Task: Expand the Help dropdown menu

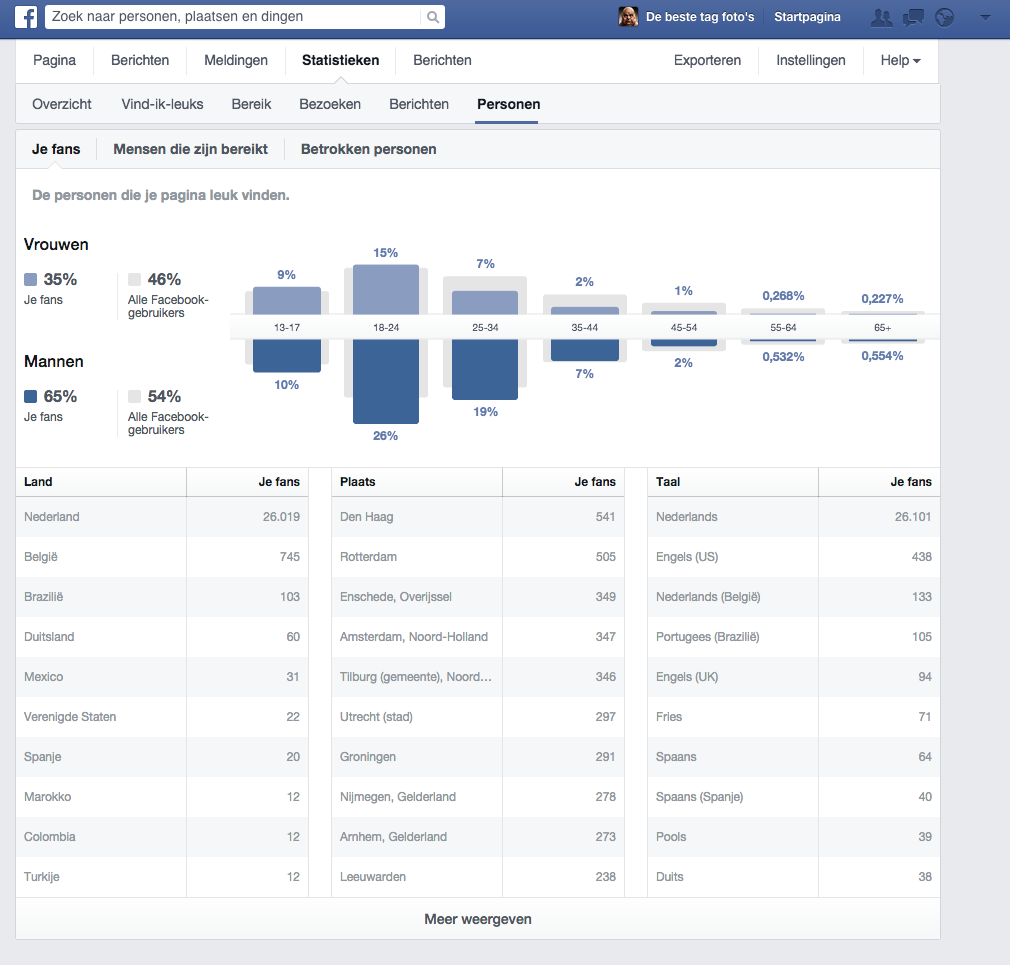Action: [x=900, y=61]
